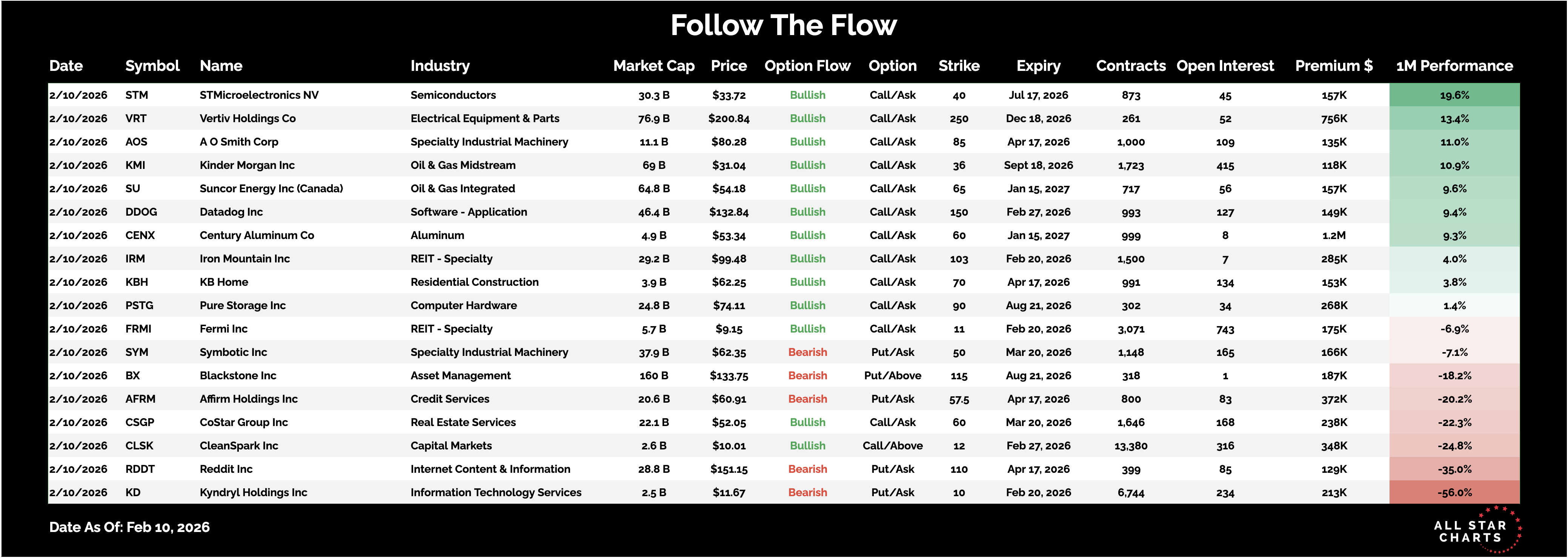Click the 1.2M premium for Century Aluminum
This screenshot has width=1568, height=558.
click(x=1334, y=236)
